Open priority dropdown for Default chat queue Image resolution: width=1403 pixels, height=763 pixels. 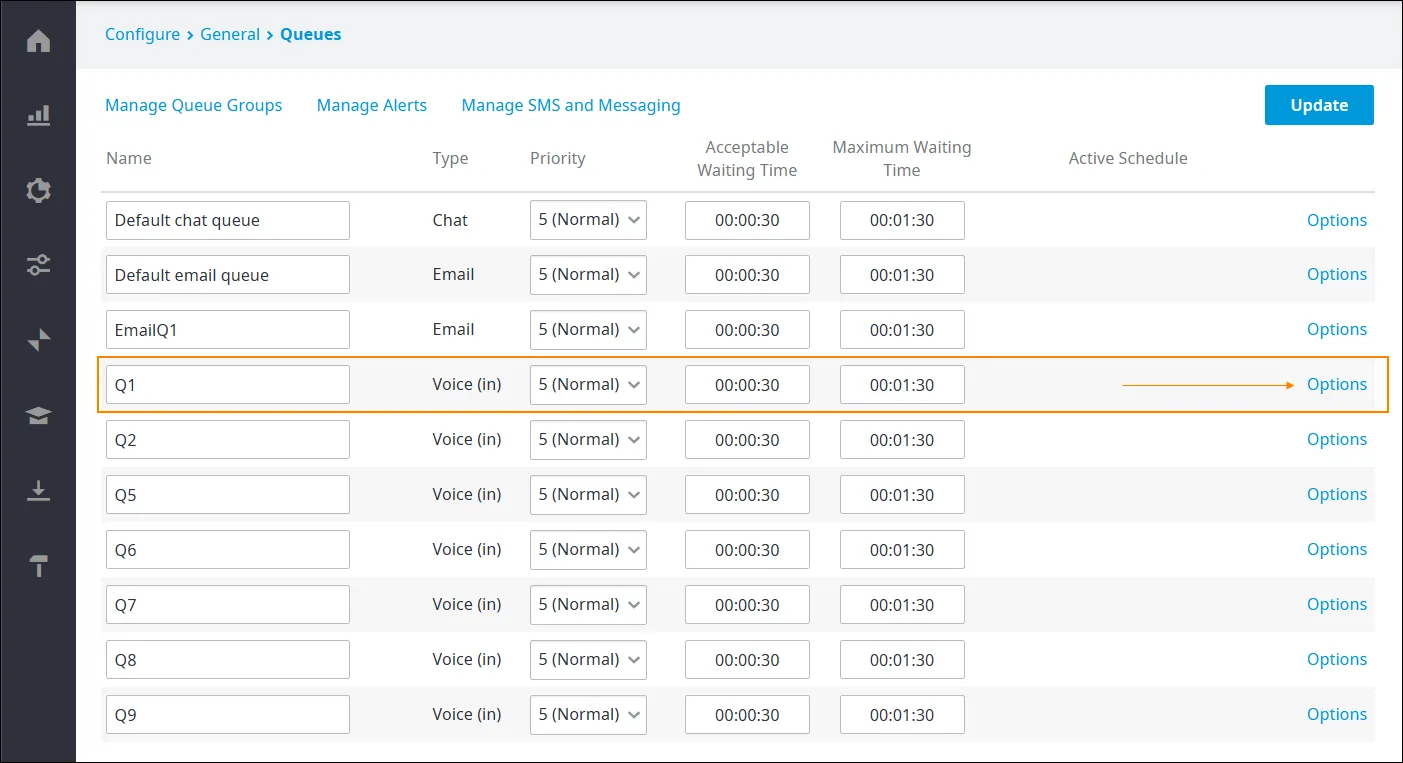588,220
